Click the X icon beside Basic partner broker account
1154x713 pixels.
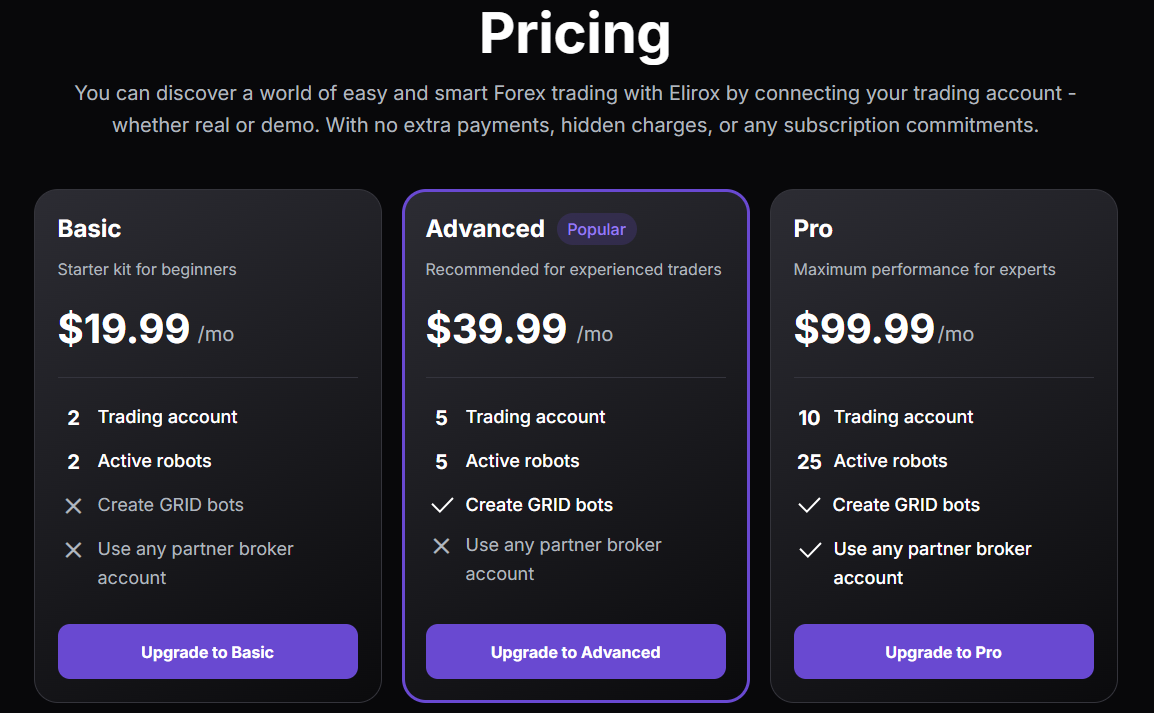73,550
